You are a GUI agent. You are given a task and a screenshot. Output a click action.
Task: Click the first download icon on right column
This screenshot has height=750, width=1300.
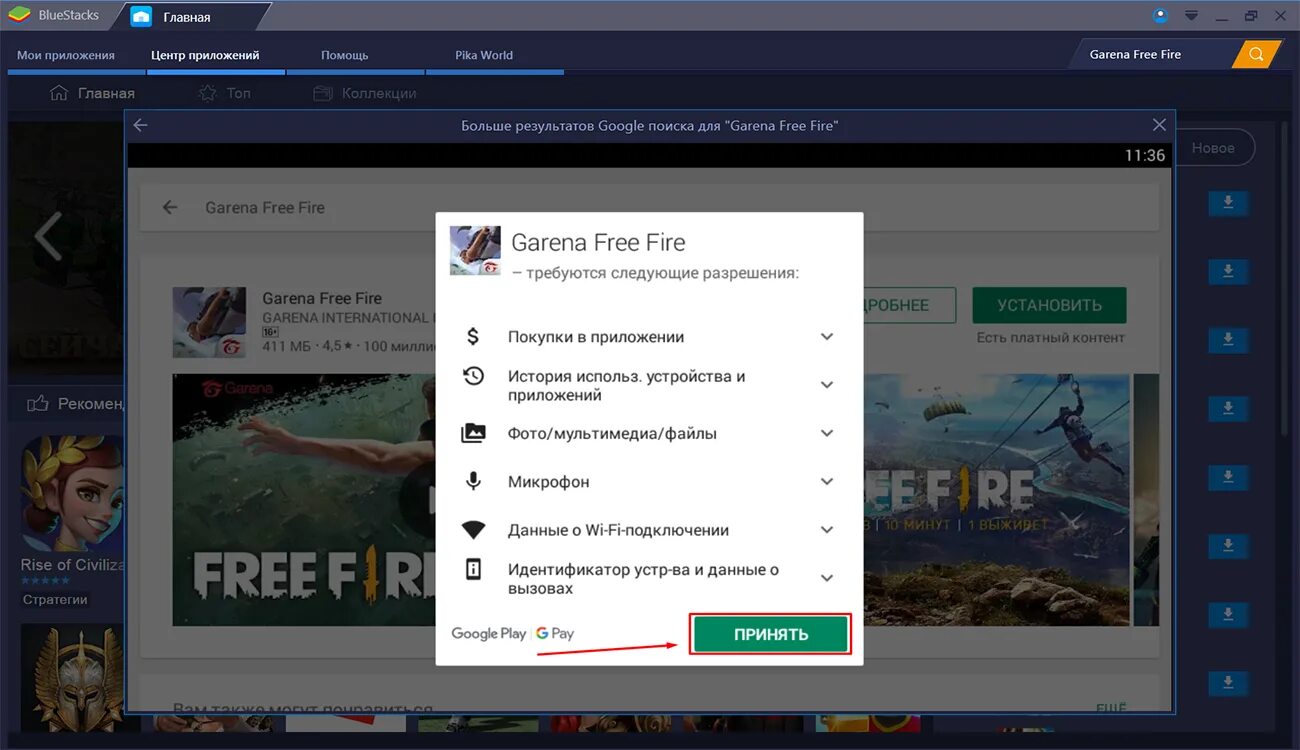tap(1228, 203)
